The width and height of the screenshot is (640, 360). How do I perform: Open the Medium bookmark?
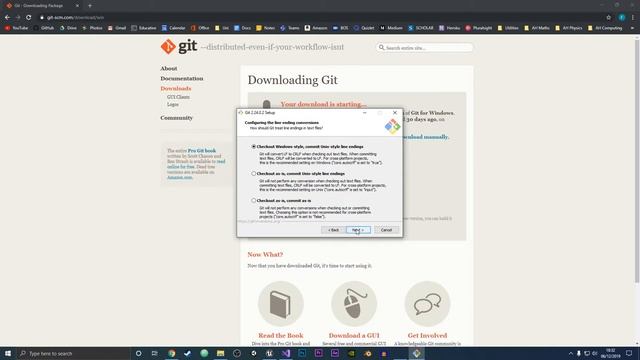(x=391, y=28)
